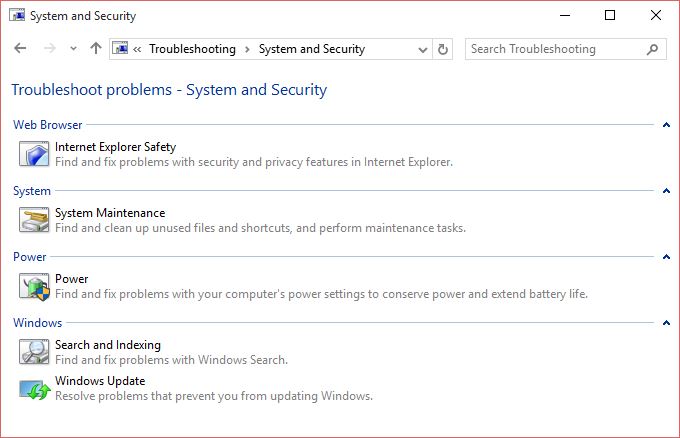Click 'Troubleshoot problems - System and Security' heading
The width and height of the screenshot is (680, 438).
pyautogui.click(x=169, y=90)
